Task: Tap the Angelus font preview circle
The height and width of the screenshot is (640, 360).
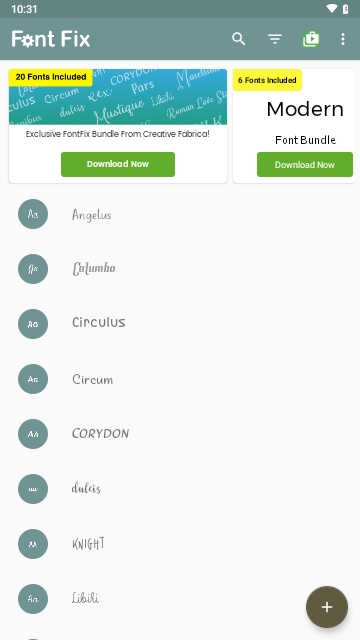Action: (x=33, y=214)
